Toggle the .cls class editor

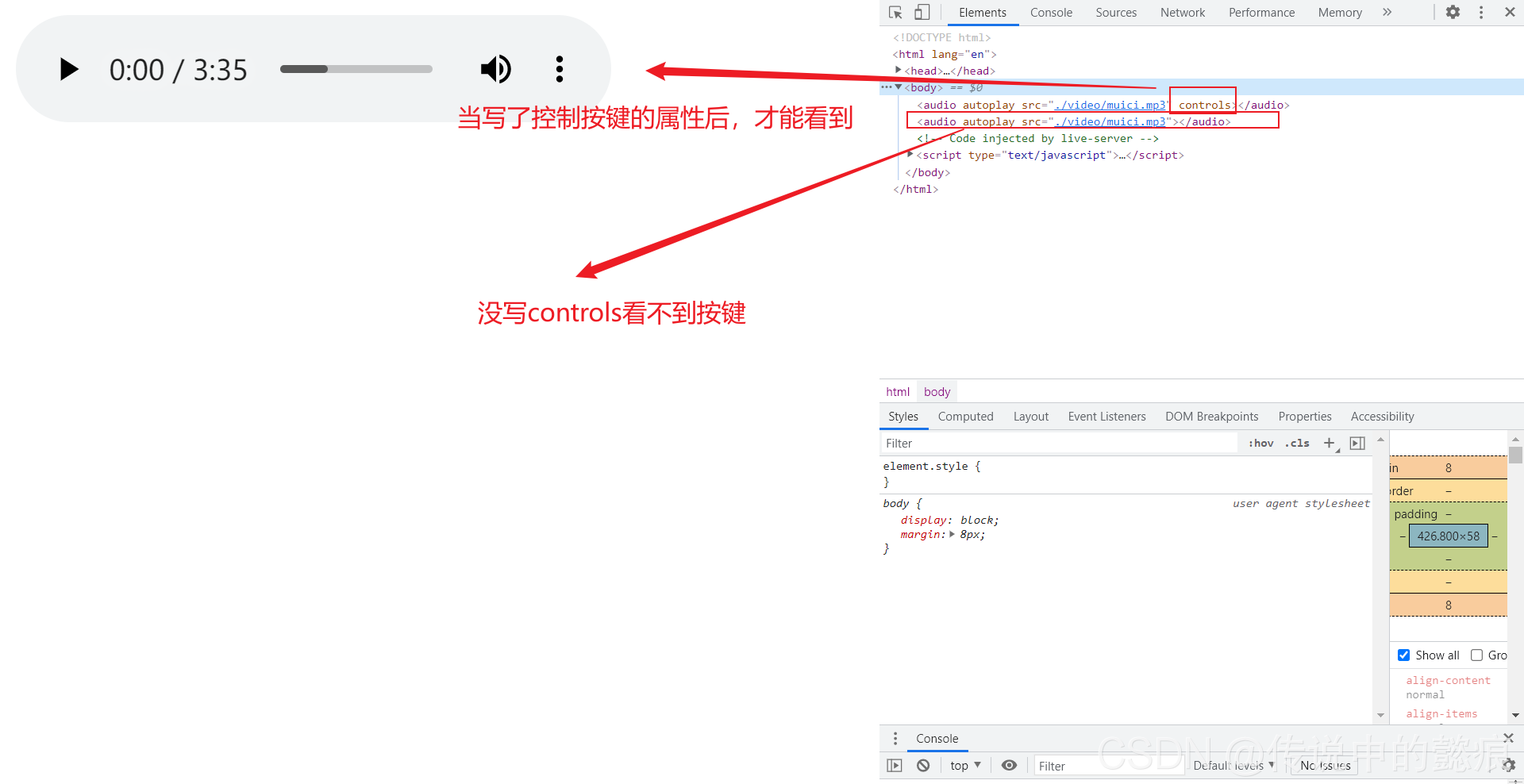click(1297, 444)
